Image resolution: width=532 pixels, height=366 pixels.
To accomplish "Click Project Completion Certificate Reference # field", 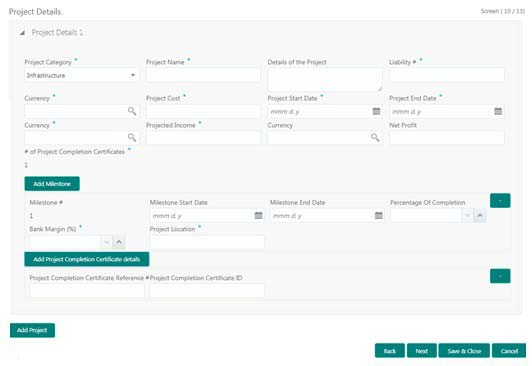I will (87, 291).
